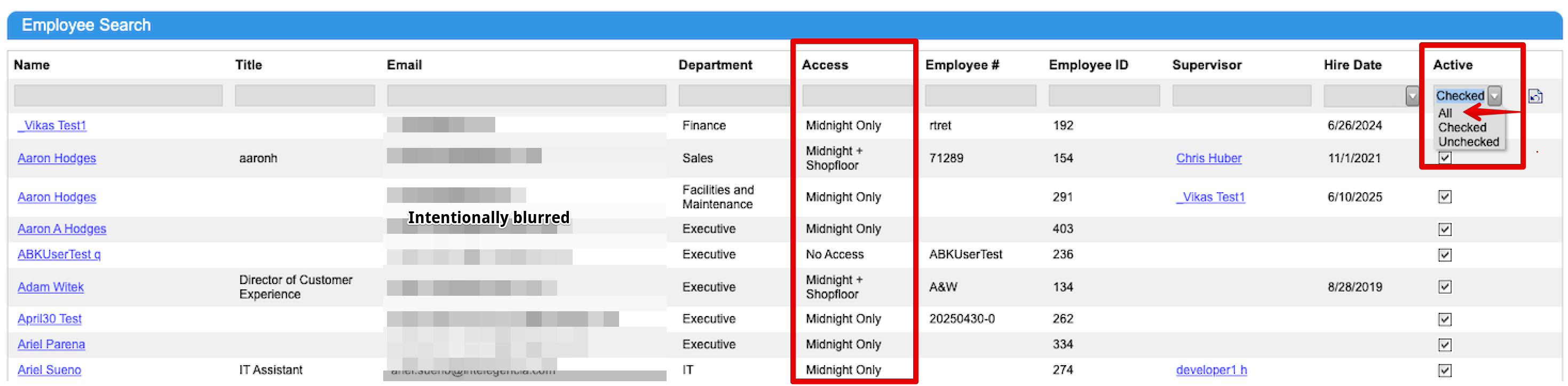Screen dimensions: 1568x386
Task: Click the Department filter field
Action: (x=733, y=96)
